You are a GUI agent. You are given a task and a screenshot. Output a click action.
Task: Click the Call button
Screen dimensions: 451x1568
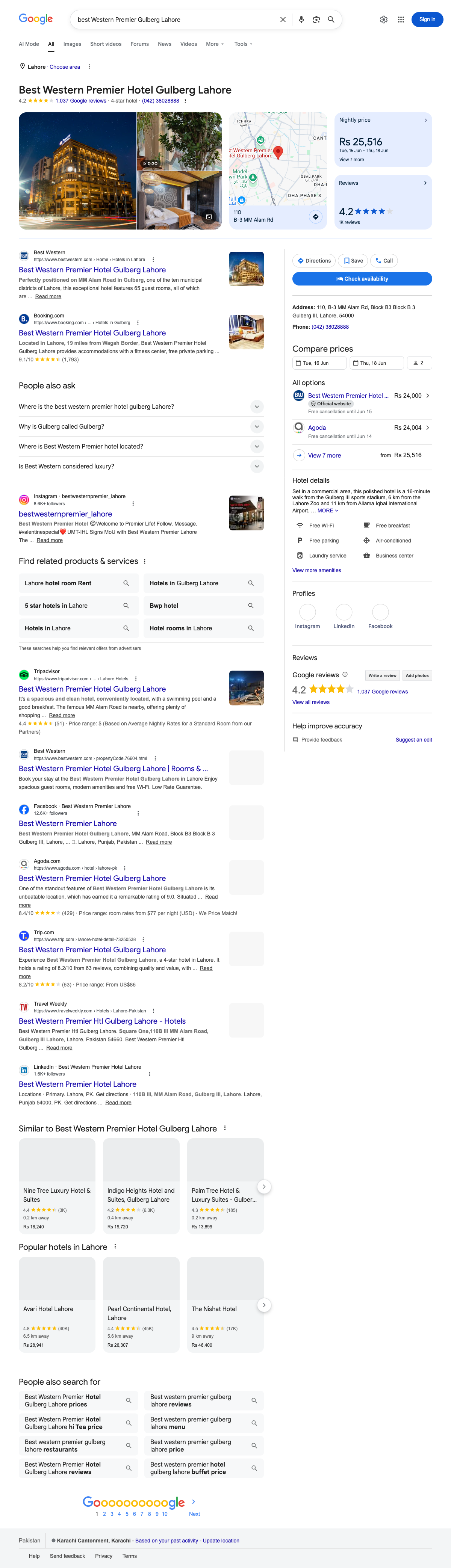pos(384,261)
